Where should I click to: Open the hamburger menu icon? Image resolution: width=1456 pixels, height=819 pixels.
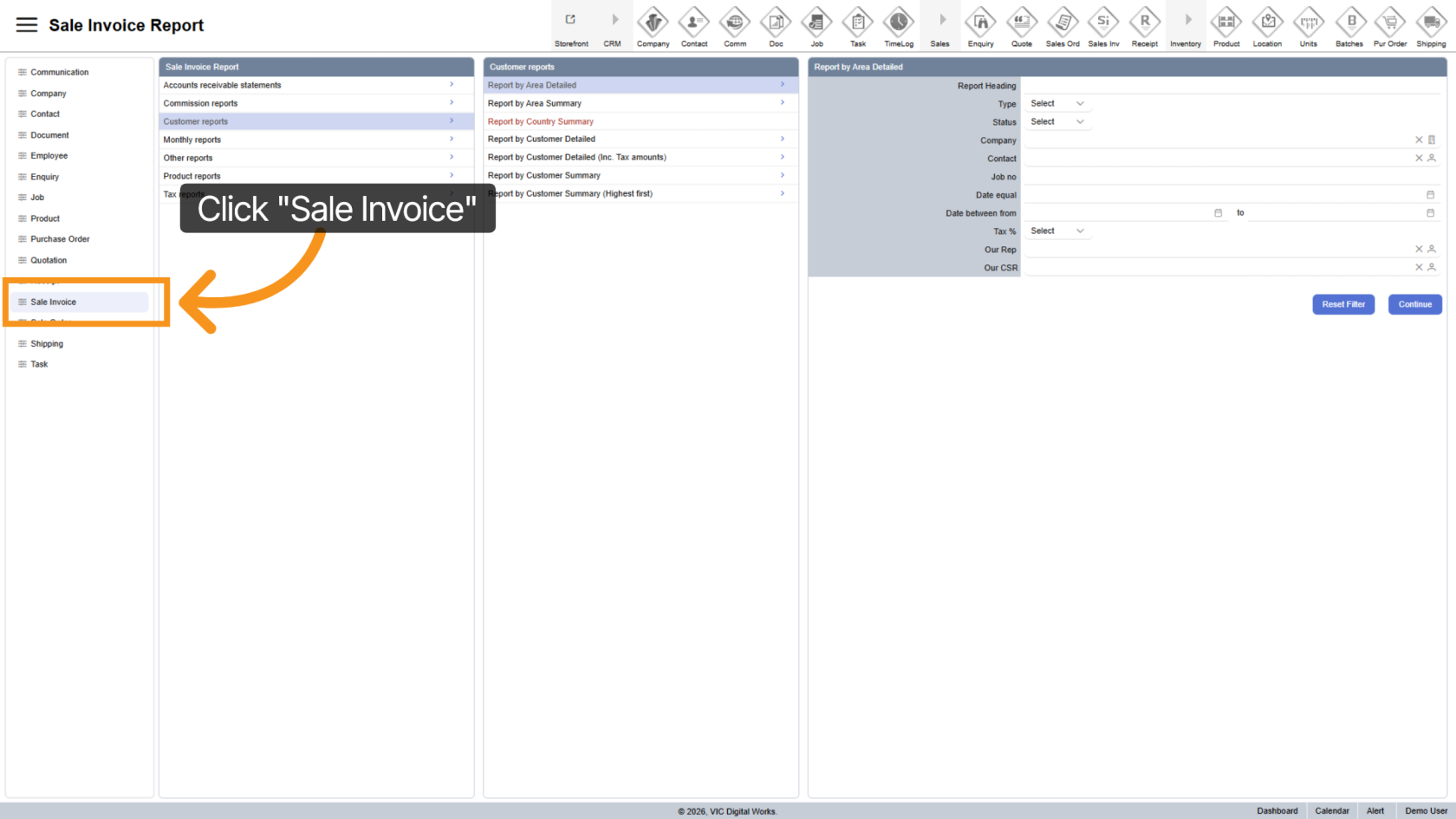click(x=27, y=25)
